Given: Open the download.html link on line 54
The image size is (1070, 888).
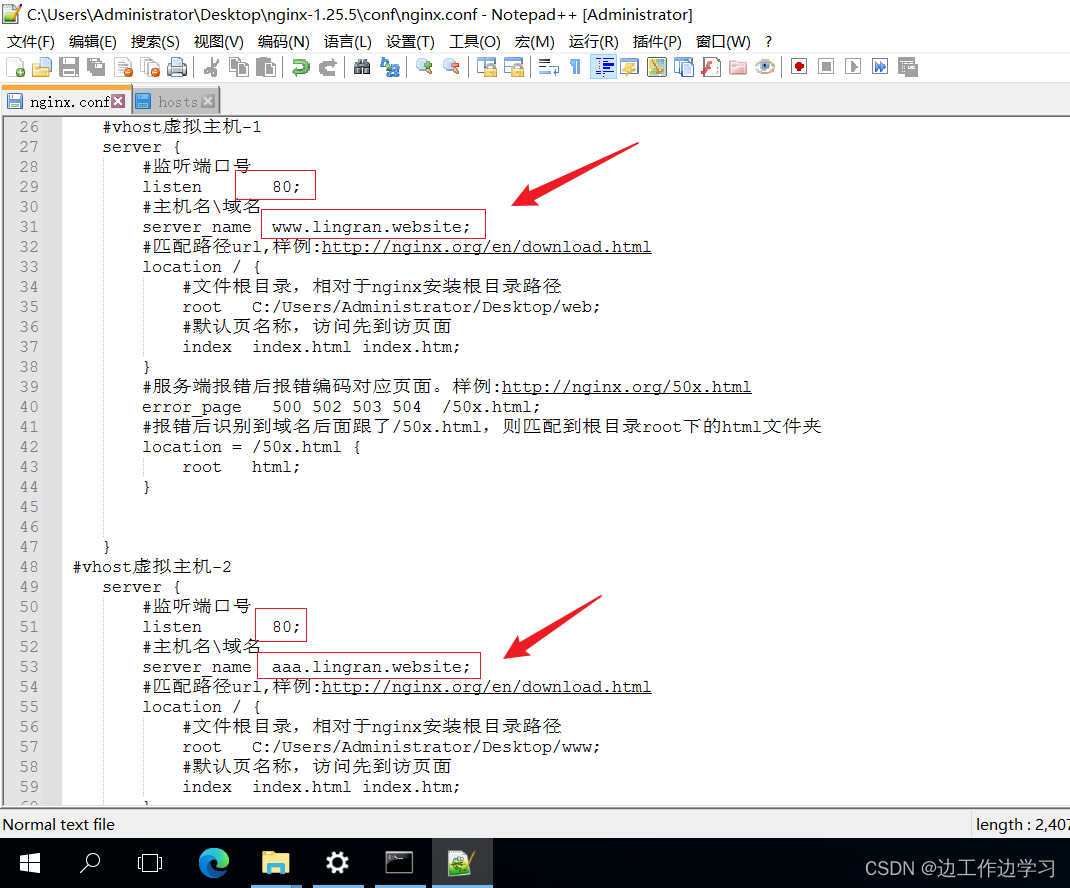Looking at the screenshot, I should (487, 687).
